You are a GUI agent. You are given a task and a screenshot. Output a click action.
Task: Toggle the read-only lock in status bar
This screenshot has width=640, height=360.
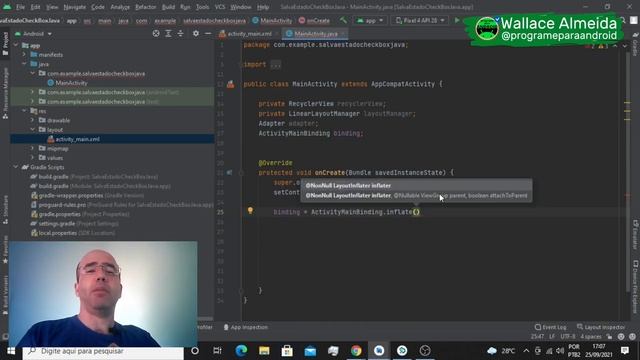[609, 337]
